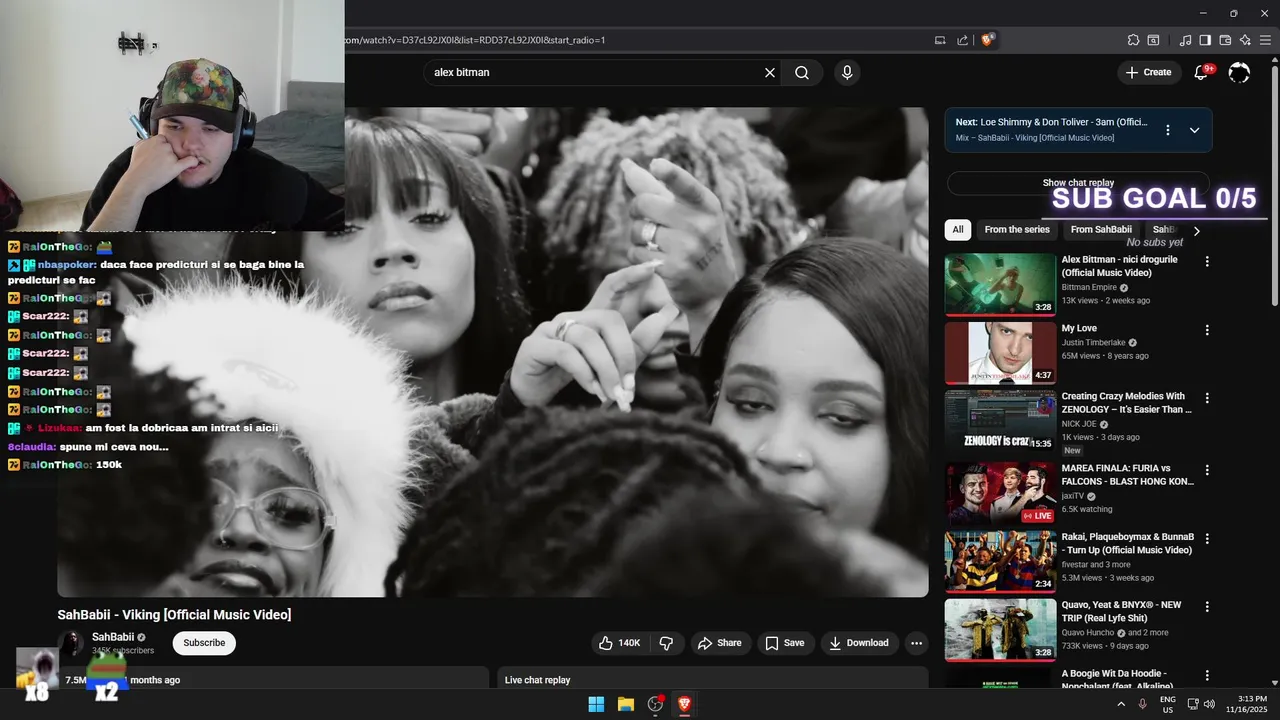Select the From SahBabii chip
This screenshot has height=720, width=1280.
[x=1101, y=230]
